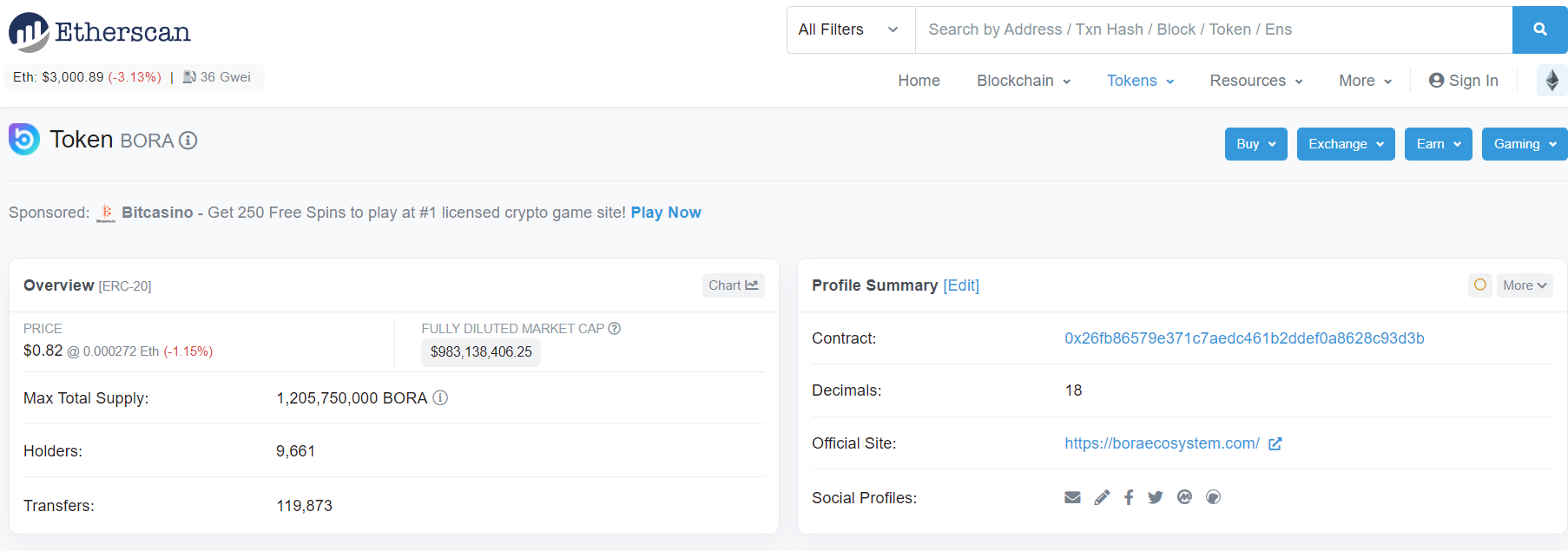Viewport: 1568px width, 551px height.
Task: Click the Transfers count 119,873
Action: click(x=304, y=506)
